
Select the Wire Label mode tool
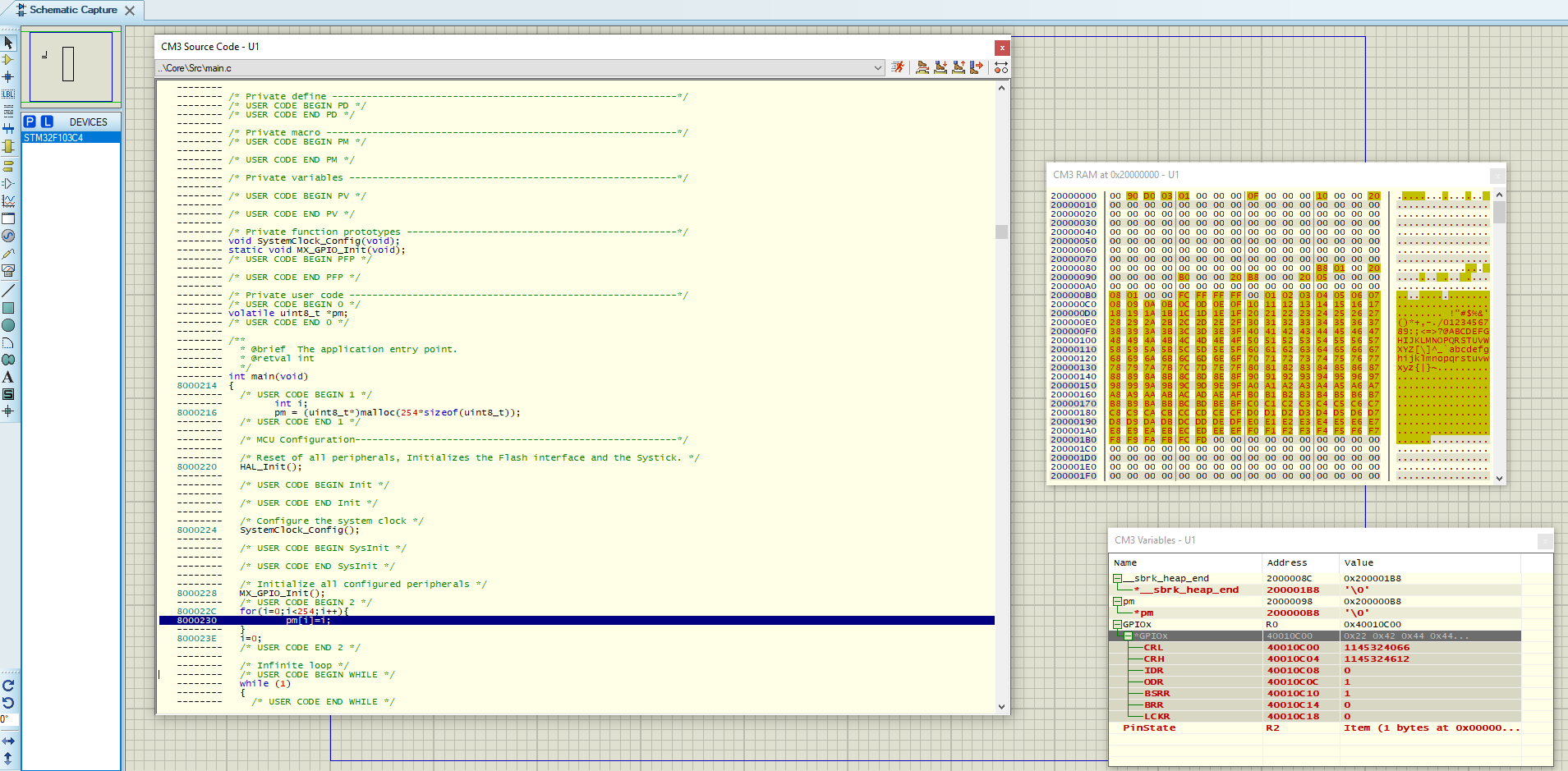8,94
